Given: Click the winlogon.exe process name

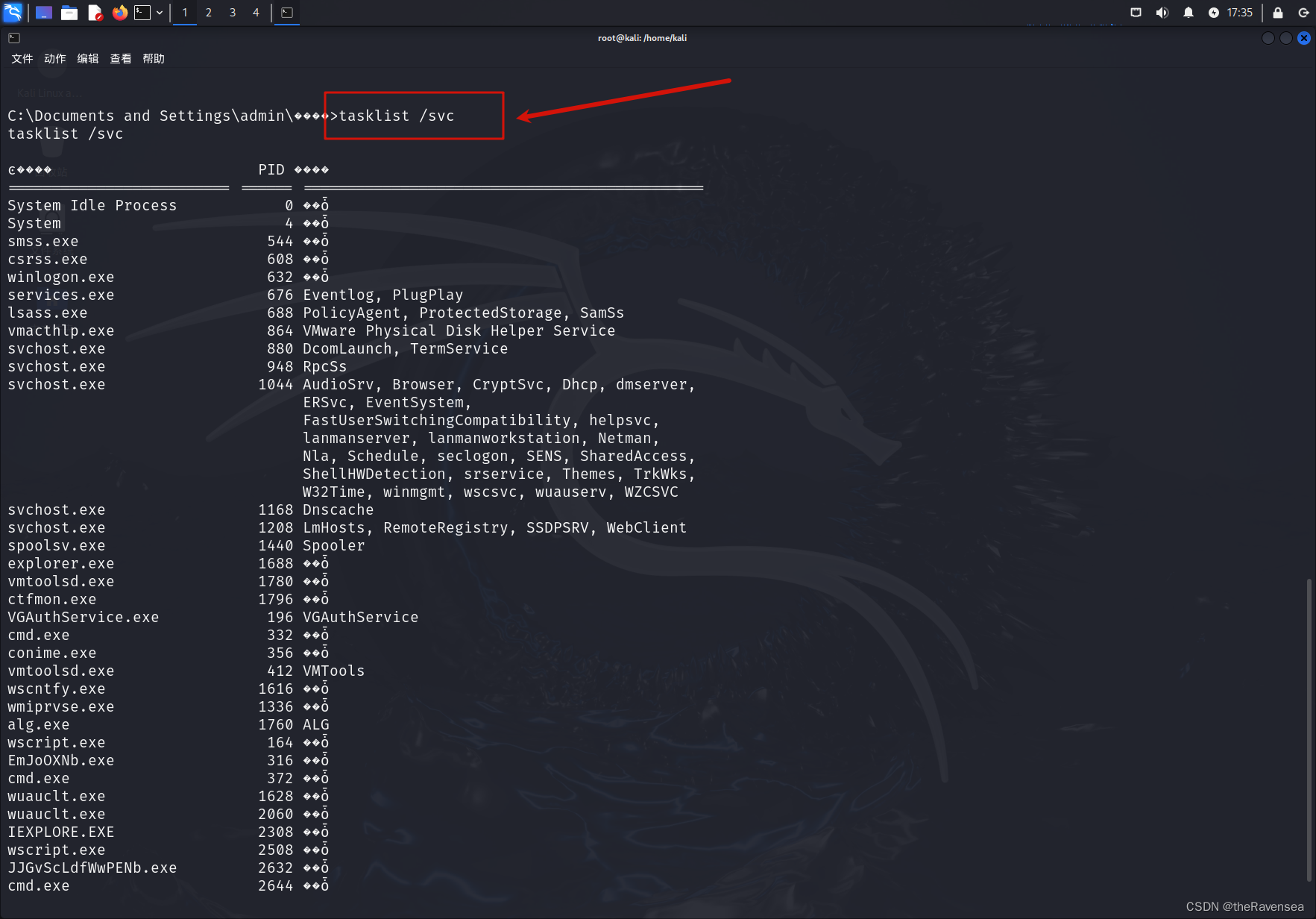Looking at the screenshot, I should (x=61, y=277).
